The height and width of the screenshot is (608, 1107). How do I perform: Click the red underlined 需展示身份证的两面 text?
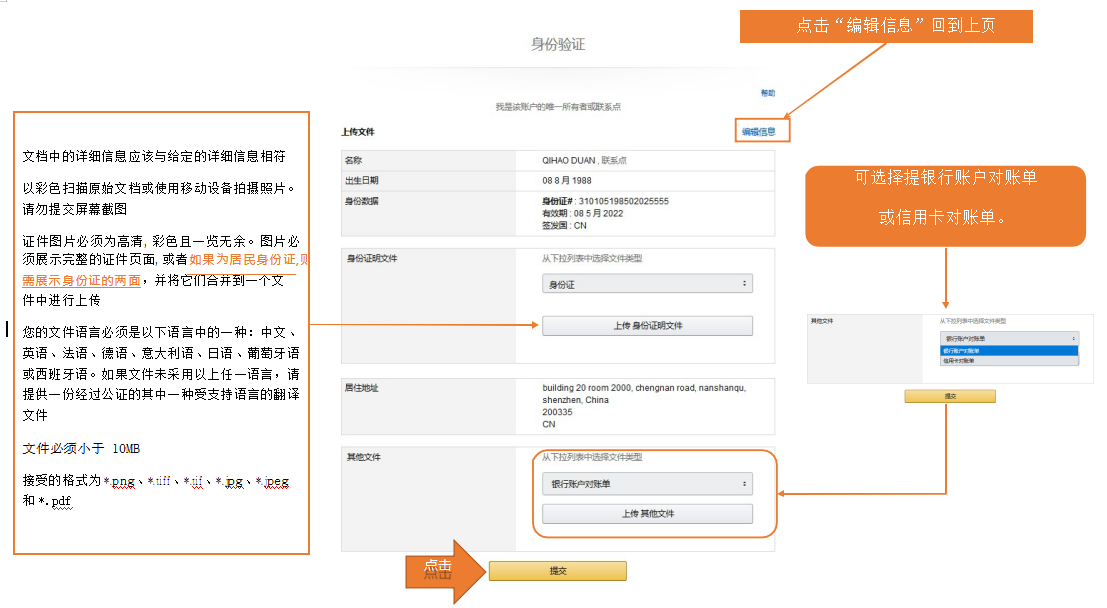[80, 279]
